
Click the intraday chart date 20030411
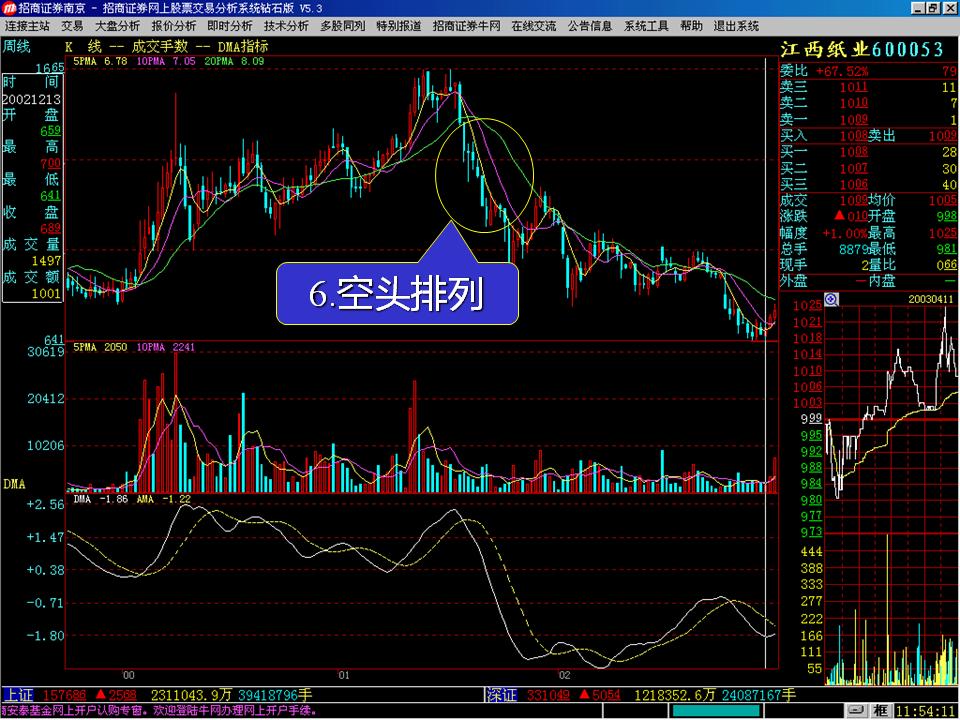coord(930,299)
